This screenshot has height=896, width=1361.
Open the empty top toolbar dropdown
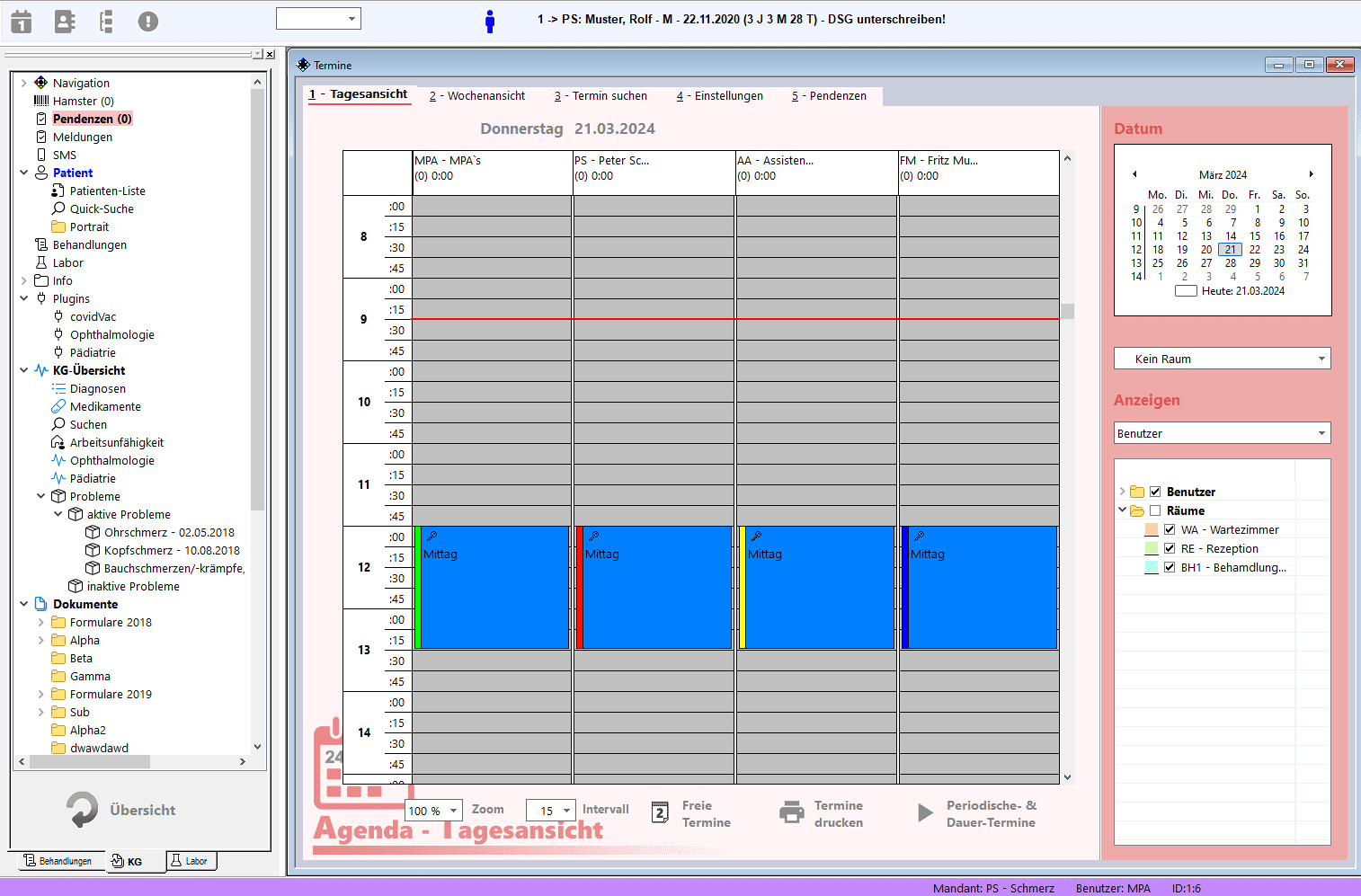click(x=318, y=19)
